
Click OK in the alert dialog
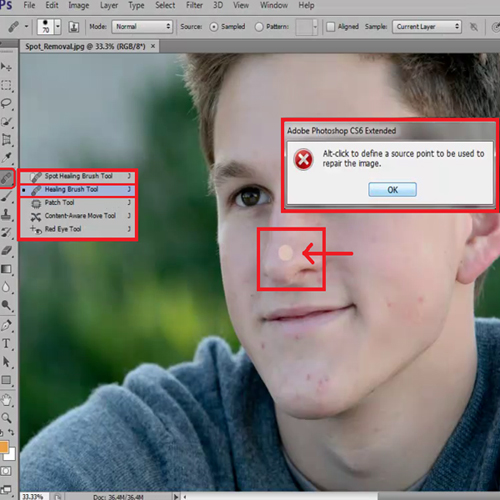point(392,190)
